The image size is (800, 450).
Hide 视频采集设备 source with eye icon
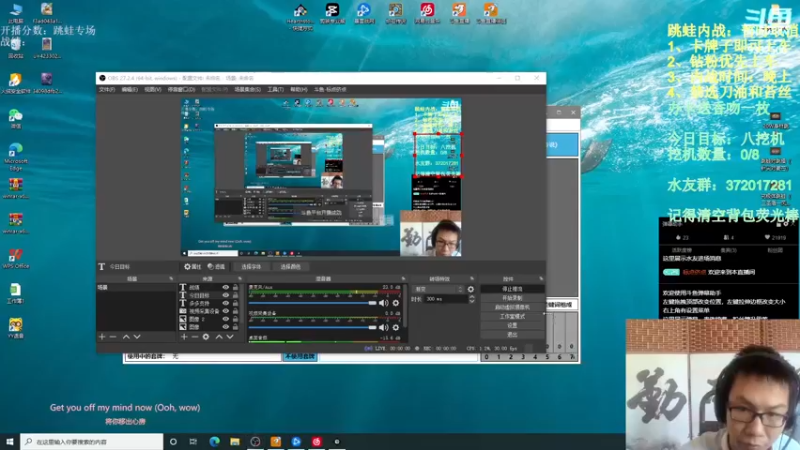pyautogui.click(x=226, y=311)
